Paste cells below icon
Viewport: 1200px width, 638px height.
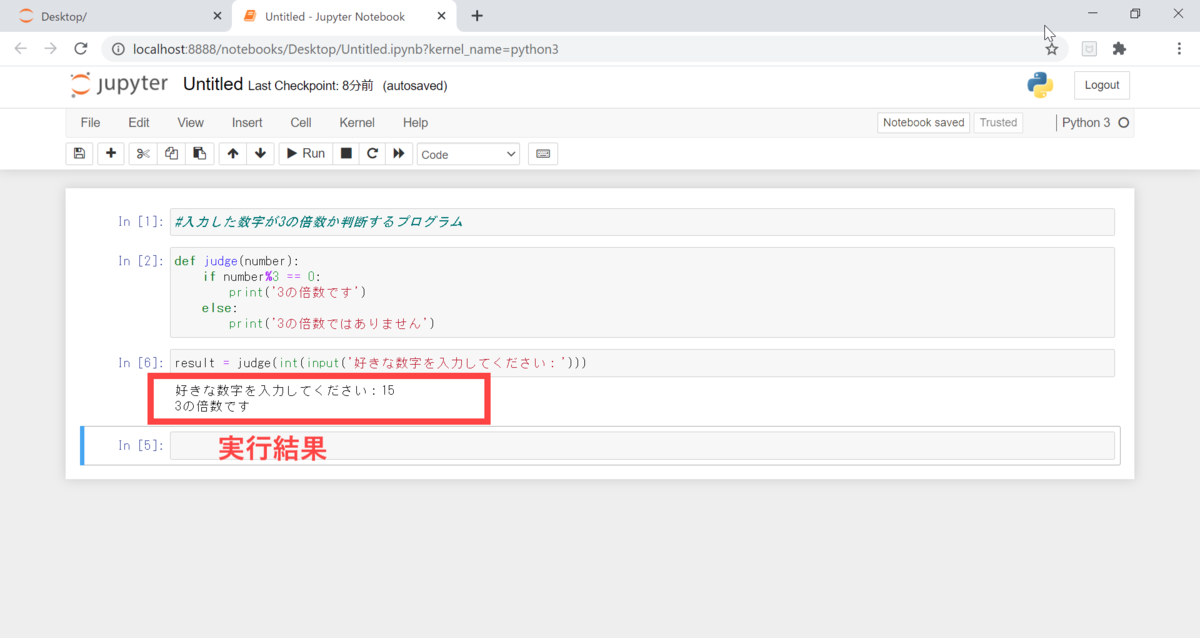[x=200, y=153]
